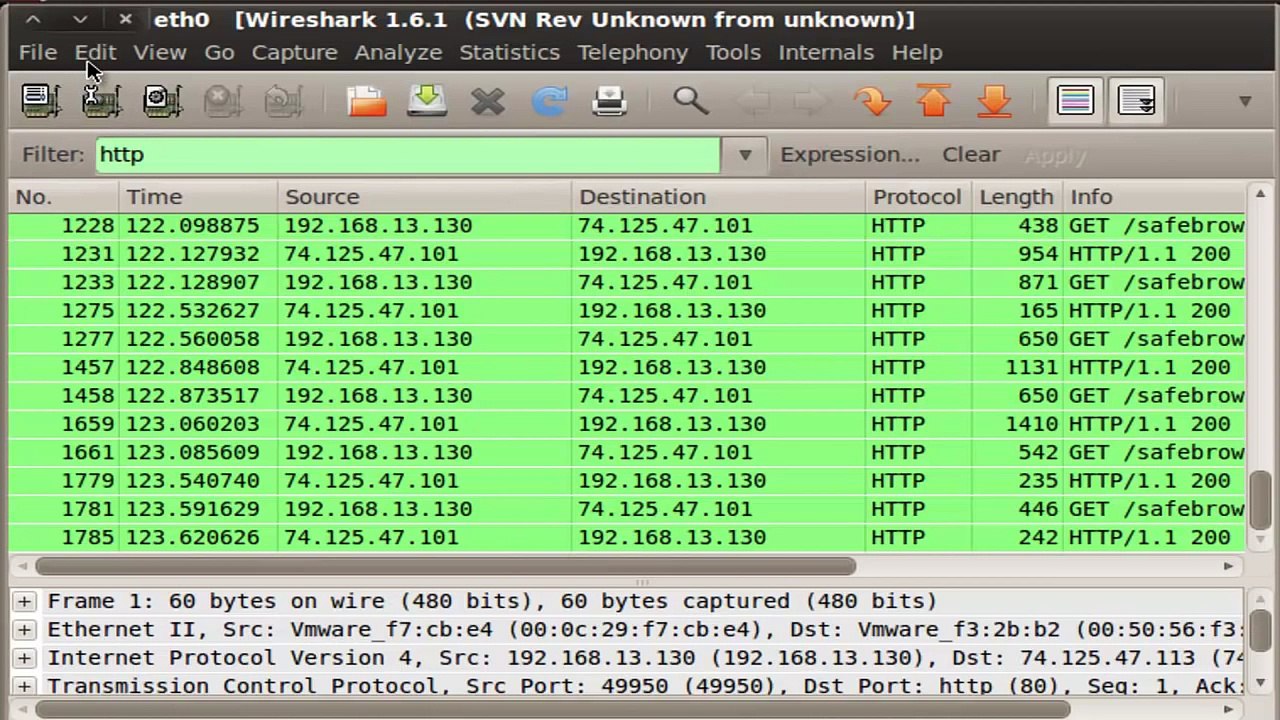
Task: Select packet with time 123.591629
Action: coord(628,509)
